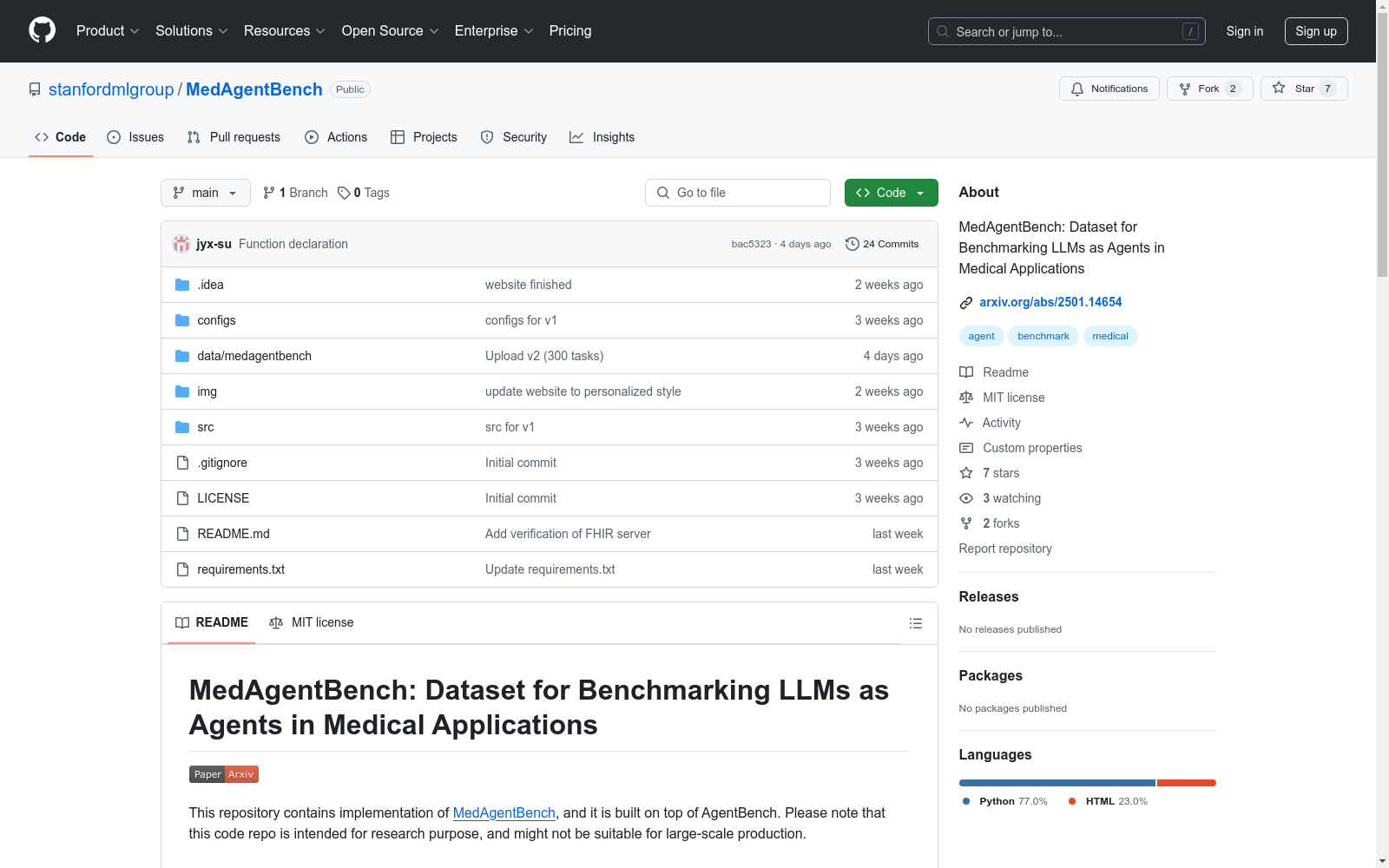Click the Go to file search field
Viewport: 1389px width, 868px height.
point(738,193)
